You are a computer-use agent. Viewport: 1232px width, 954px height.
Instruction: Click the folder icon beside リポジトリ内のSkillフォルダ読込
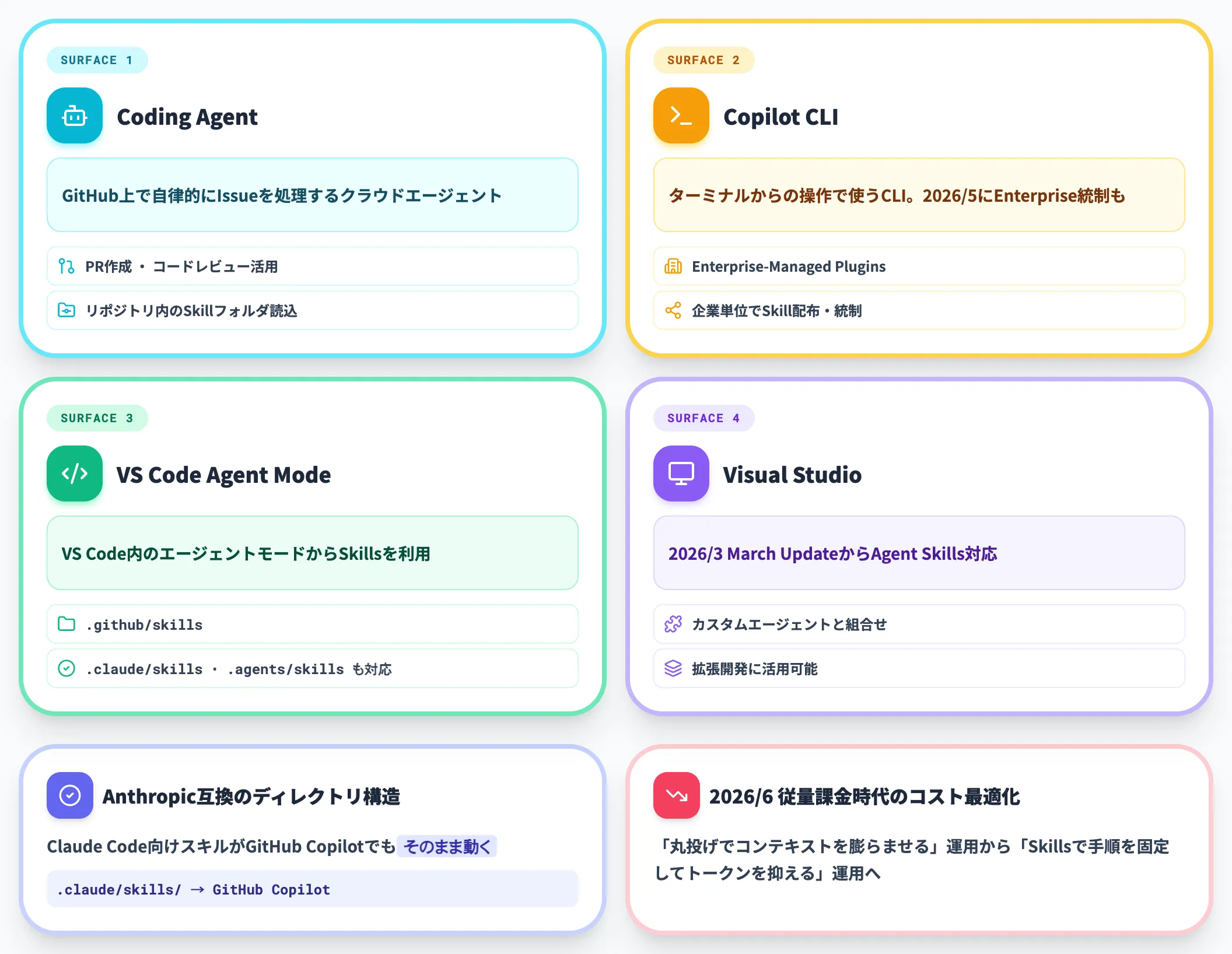(x=66, y=310)
